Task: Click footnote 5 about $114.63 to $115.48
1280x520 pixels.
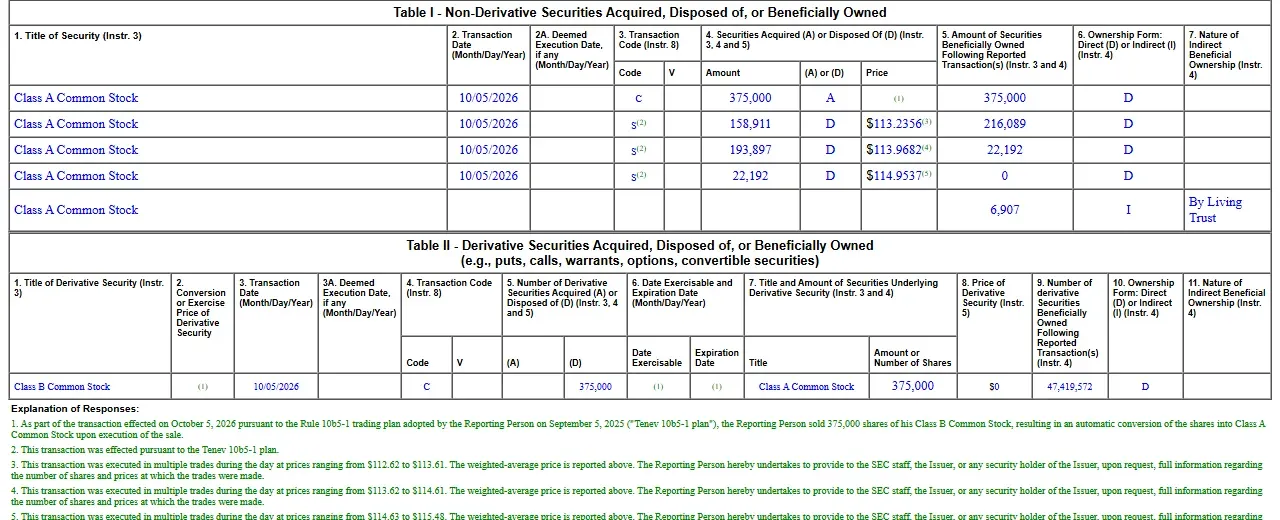Action: click(x=637, y=516)
